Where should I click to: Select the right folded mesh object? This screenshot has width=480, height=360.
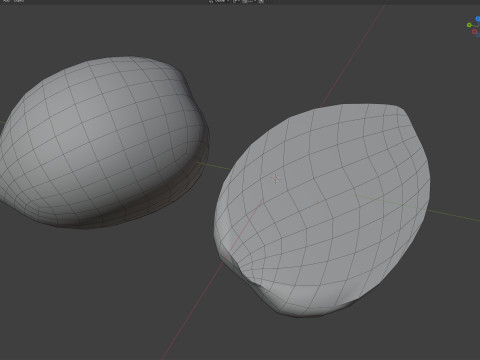(322, 210)
